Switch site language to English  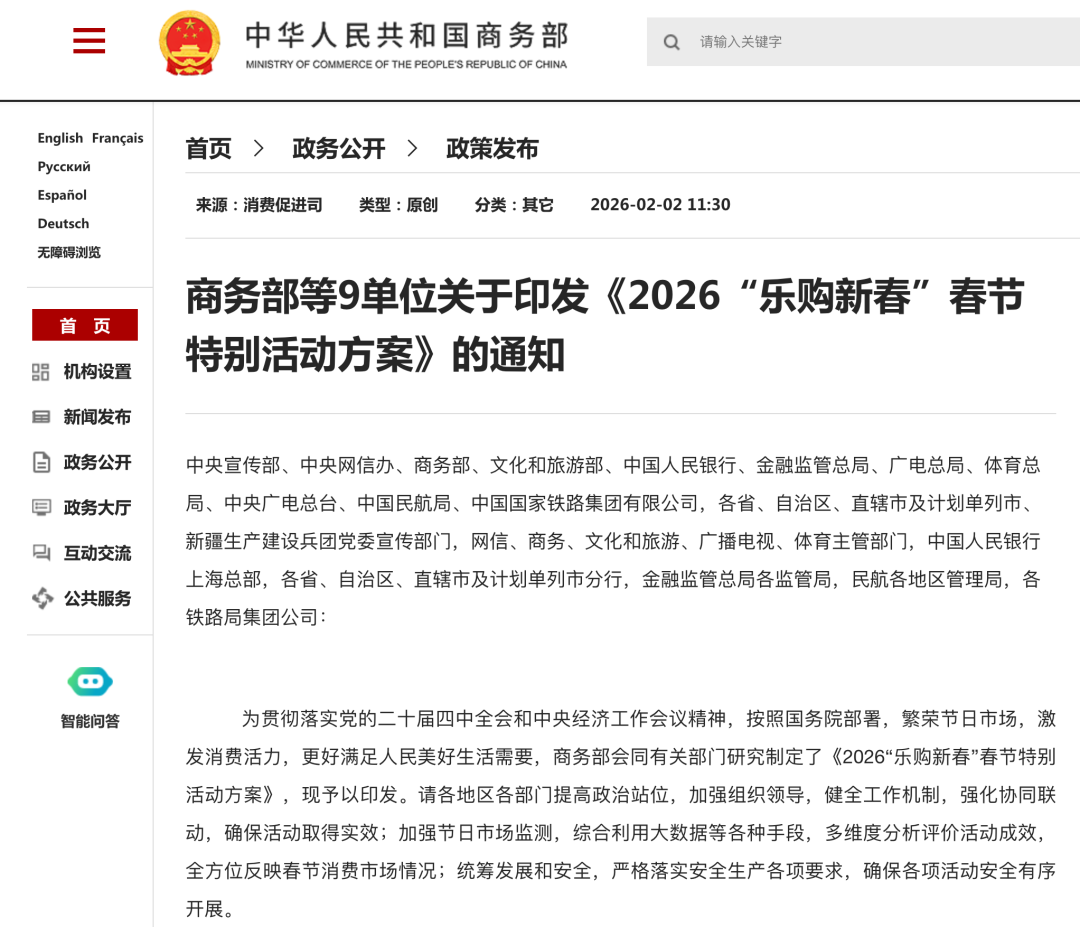pyautogui.click(x=59, y=137)
